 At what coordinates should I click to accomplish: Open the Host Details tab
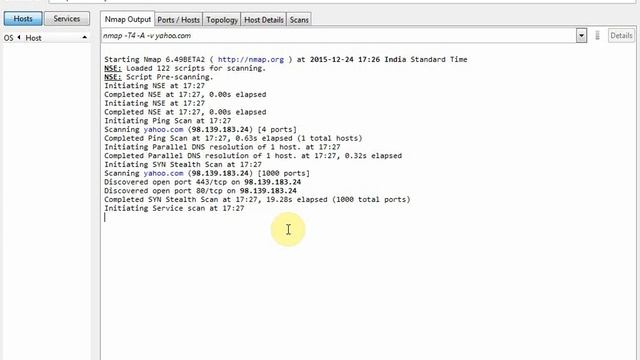coord(264,20)
